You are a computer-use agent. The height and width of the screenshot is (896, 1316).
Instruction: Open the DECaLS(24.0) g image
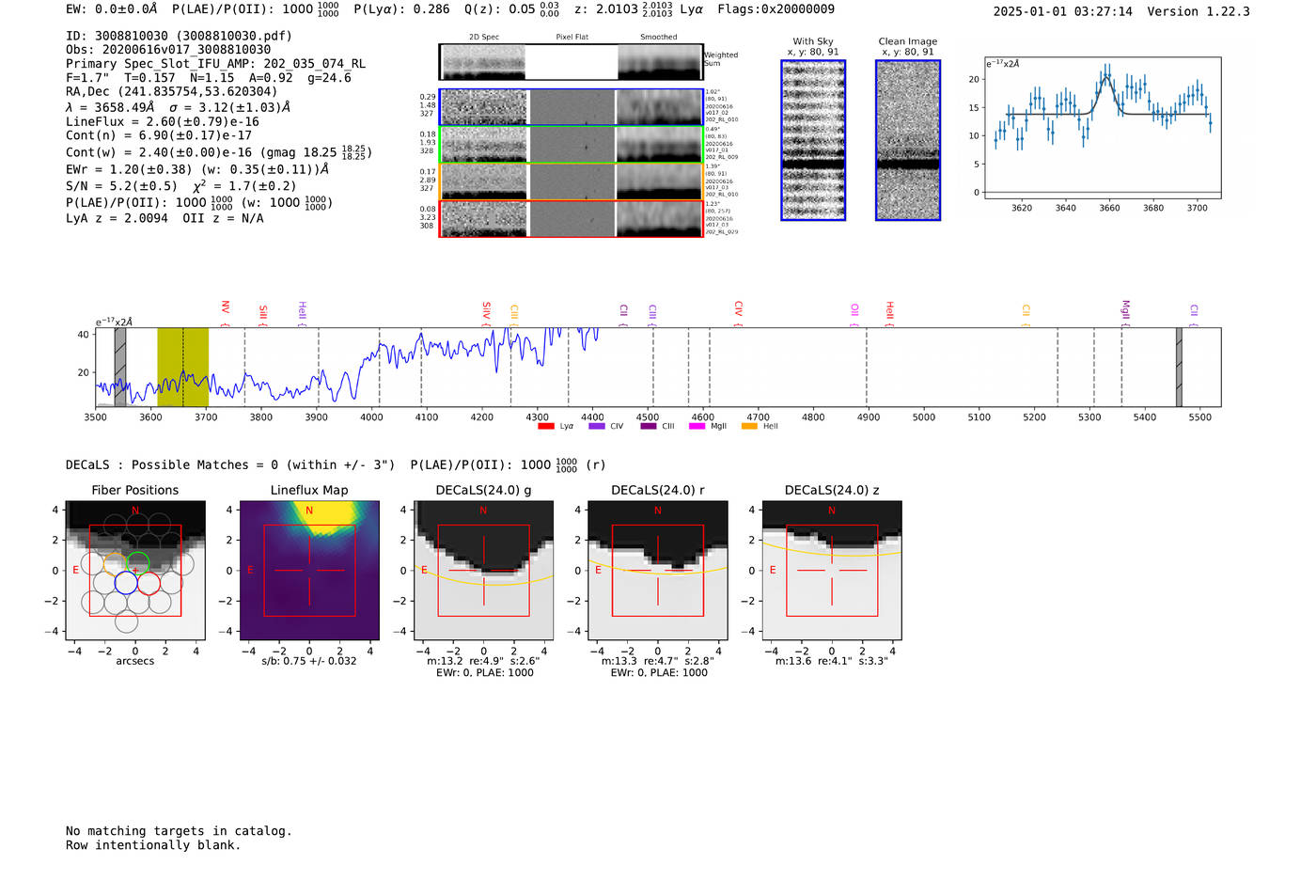coord(483,570)
